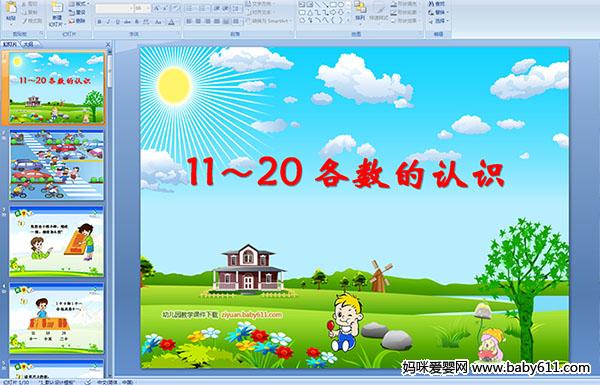
Task: Toggle Underline formatting
Action: (x=118, y=22)
